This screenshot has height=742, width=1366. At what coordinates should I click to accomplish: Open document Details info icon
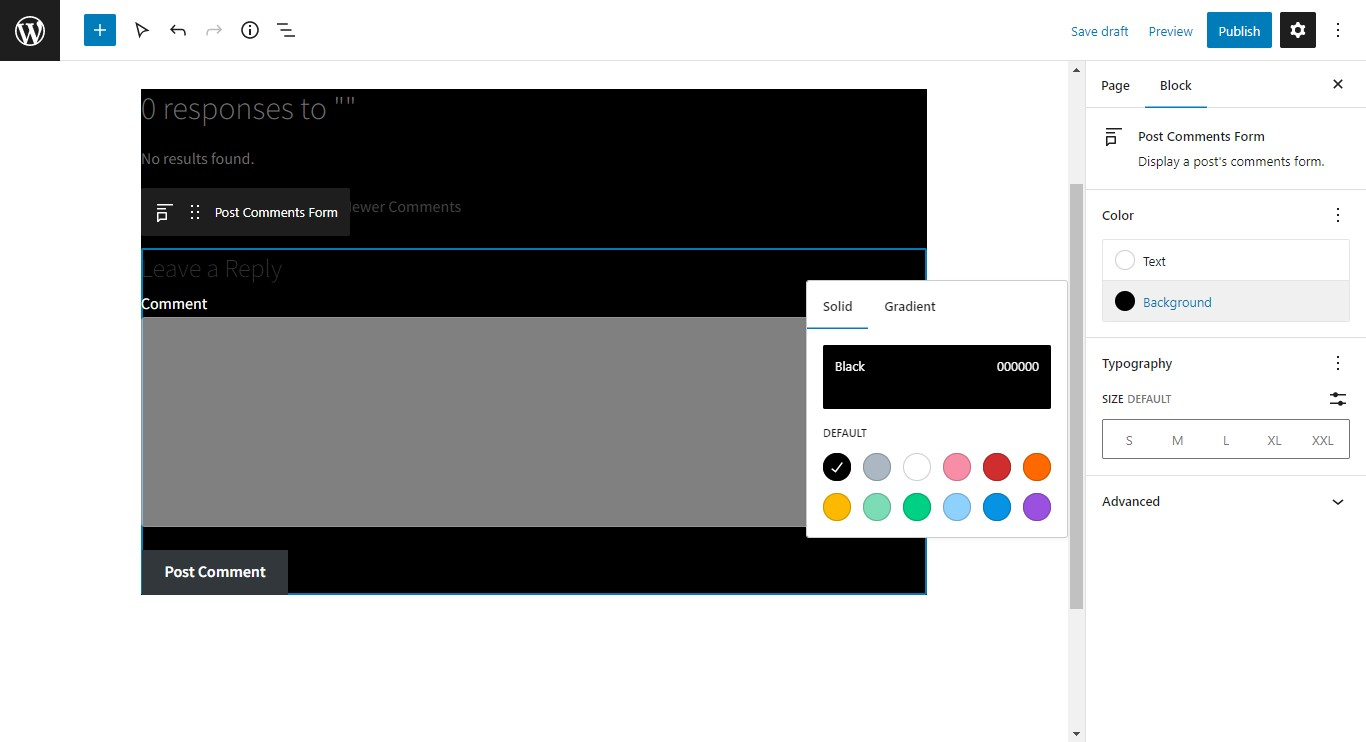pyautogui.click(x=250, y=30)
